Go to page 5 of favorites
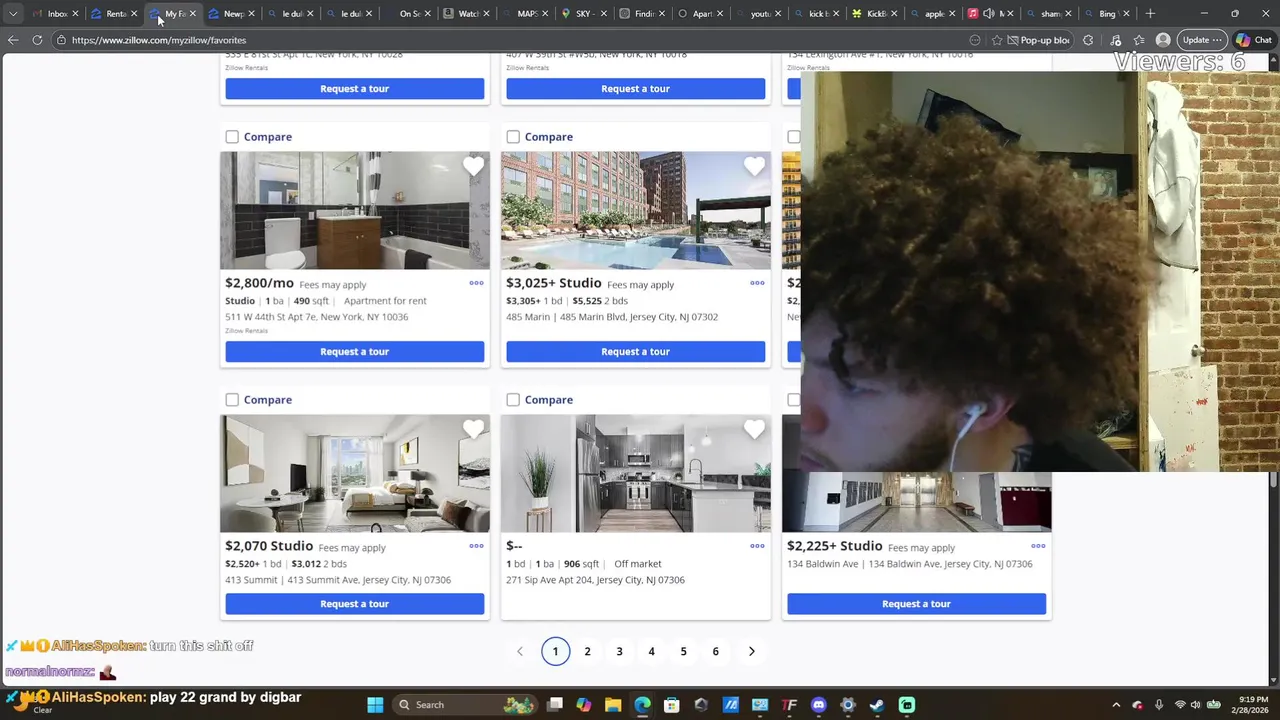1280x720 pixels. coord(683,651)
